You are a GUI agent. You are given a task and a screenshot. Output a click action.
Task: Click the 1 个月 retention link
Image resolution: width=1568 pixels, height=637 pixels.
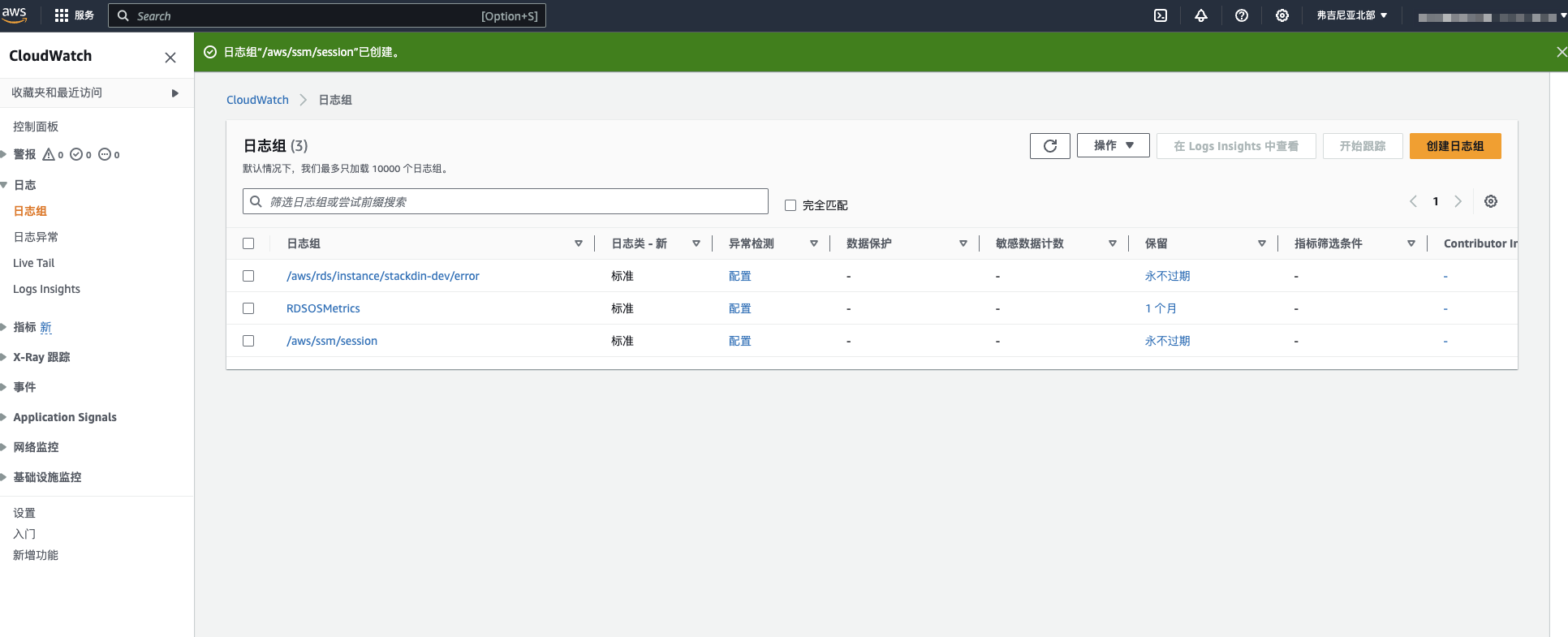(x=1161, y=308)
